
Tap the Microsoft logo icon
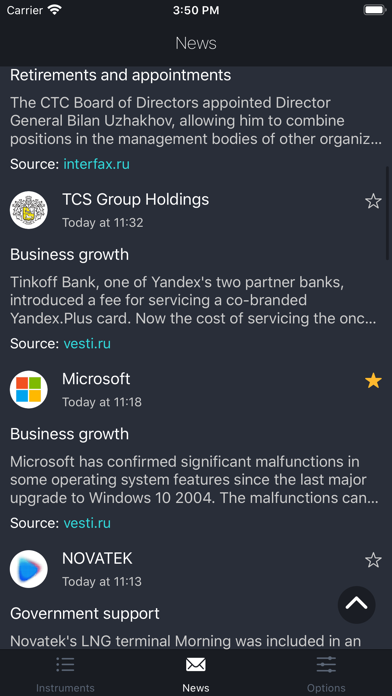29,389
